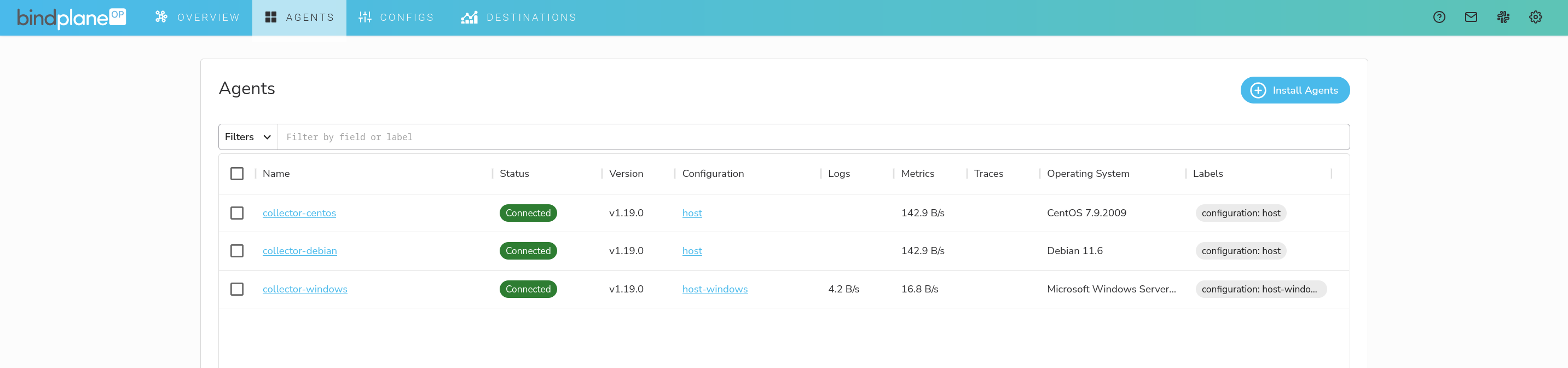Viewport: 1568px width, 368px height.
Task: Check the collector-windows row checkbox
Action: coord(237,289)
